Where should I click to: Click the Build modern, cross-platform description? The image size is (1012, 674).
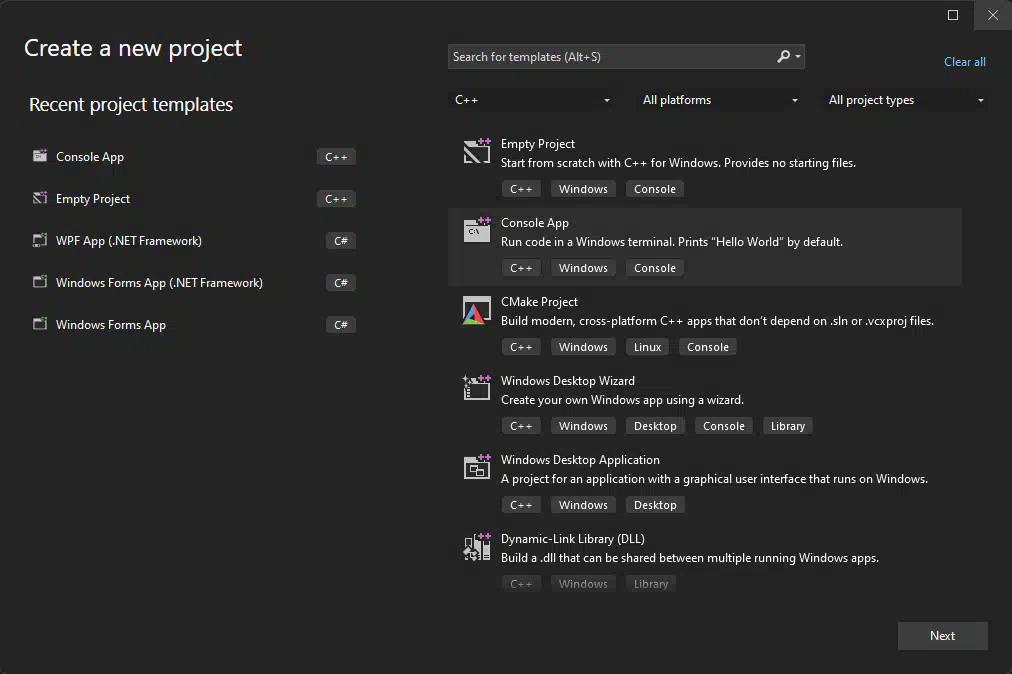pos(717,321)
